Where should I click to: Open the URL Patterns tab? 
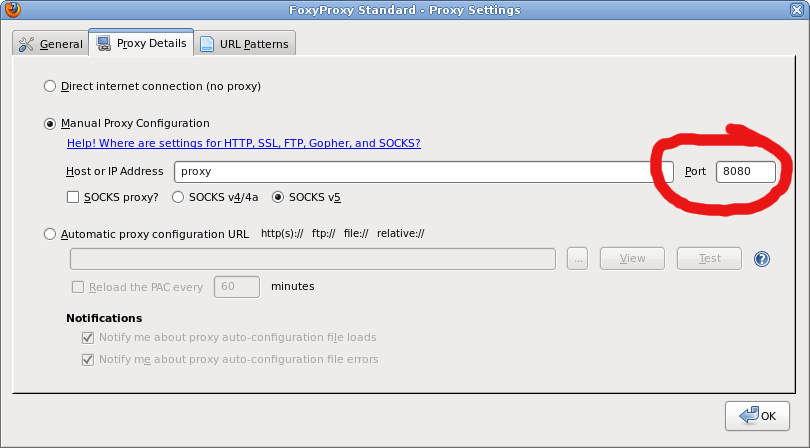[x=245, y=44]
